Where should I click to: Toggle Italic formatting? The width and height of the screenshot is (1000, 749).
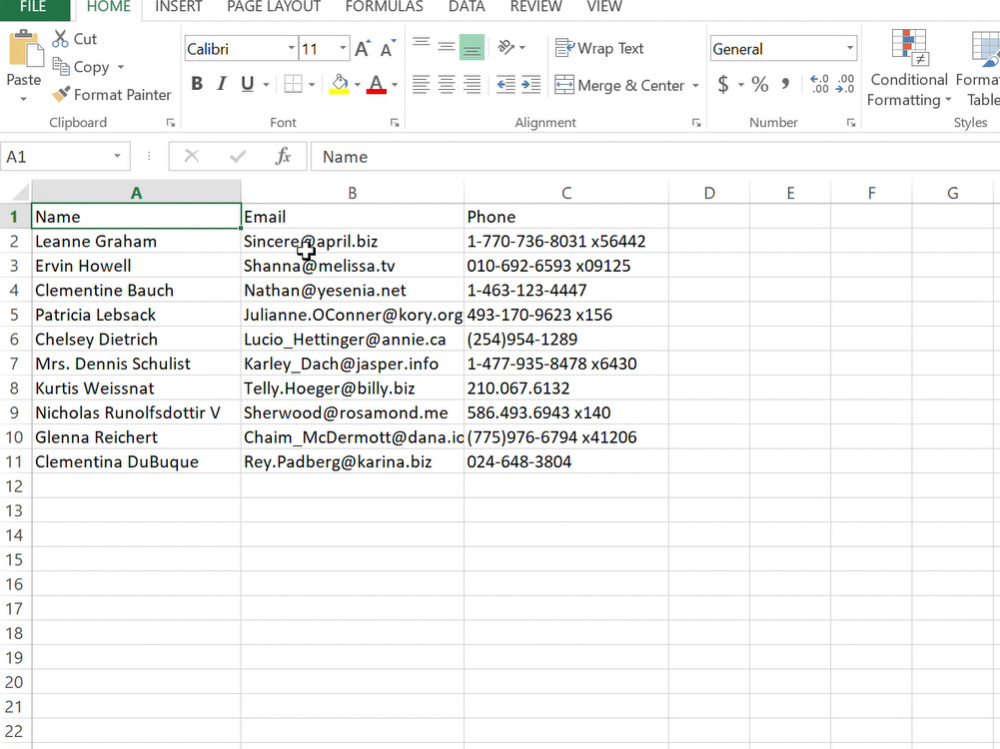pyautogui.click(x=221, y=84)
